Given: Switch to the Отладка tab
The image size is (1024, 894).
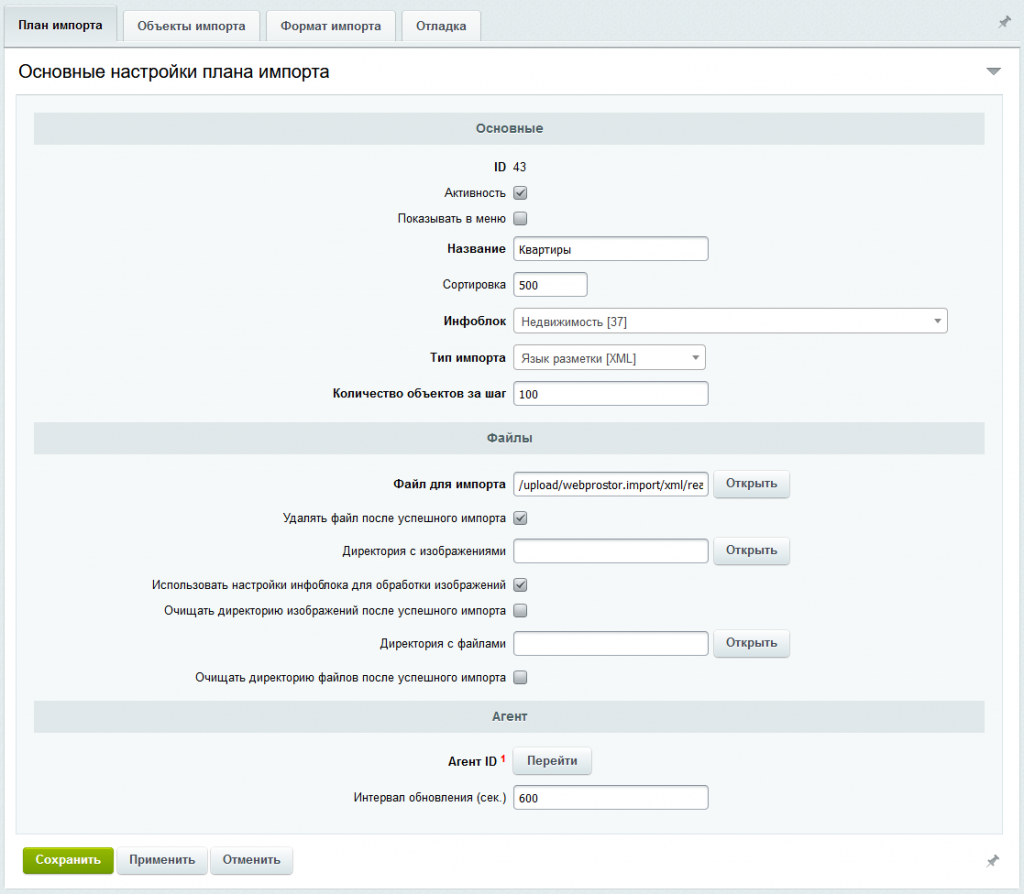Looking at the screenshot, I should (x=441, y=26).
